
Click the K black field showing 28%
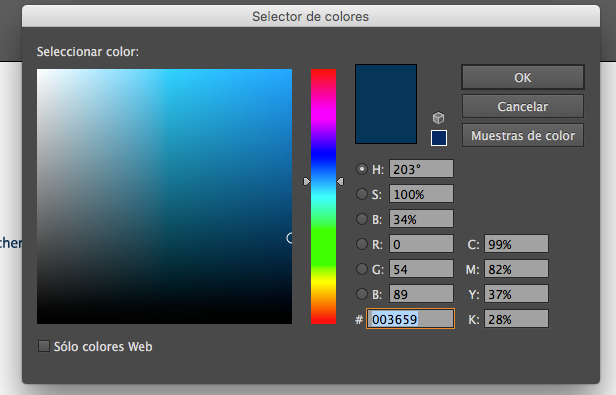(516, 319)
